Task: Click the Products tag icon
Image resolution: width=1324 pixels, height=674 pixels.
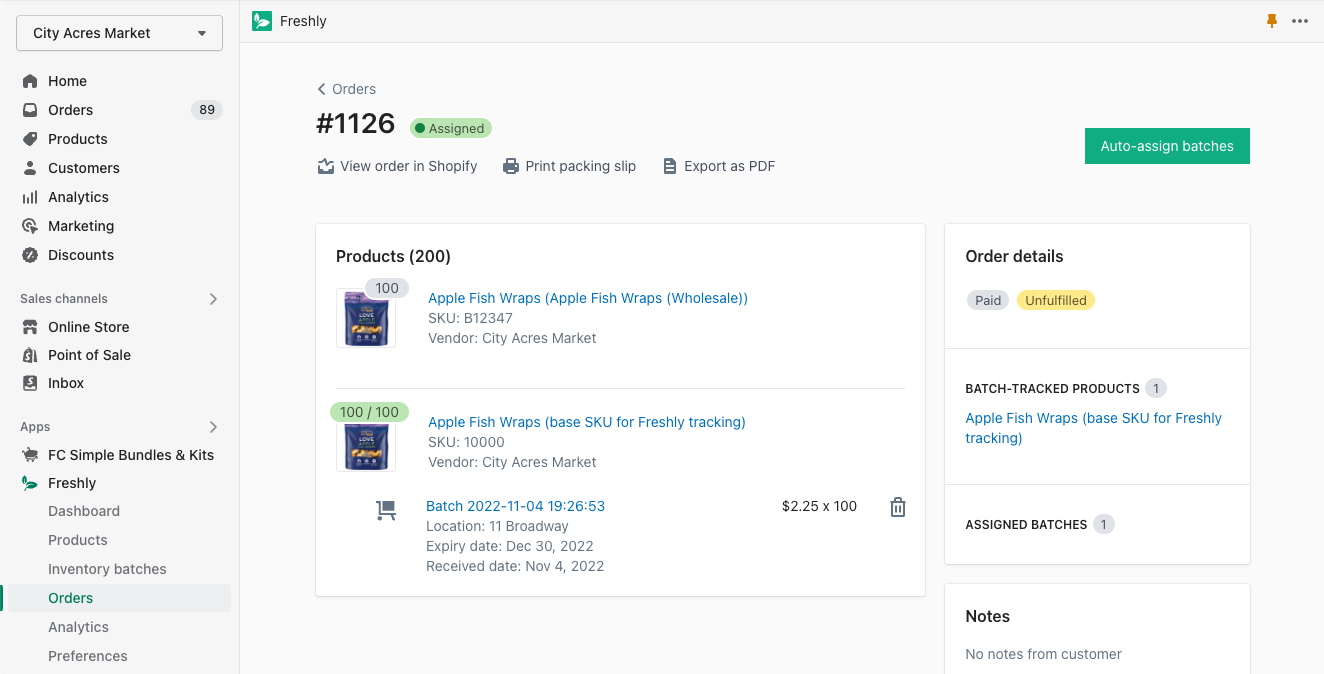Action: point(30,139)
